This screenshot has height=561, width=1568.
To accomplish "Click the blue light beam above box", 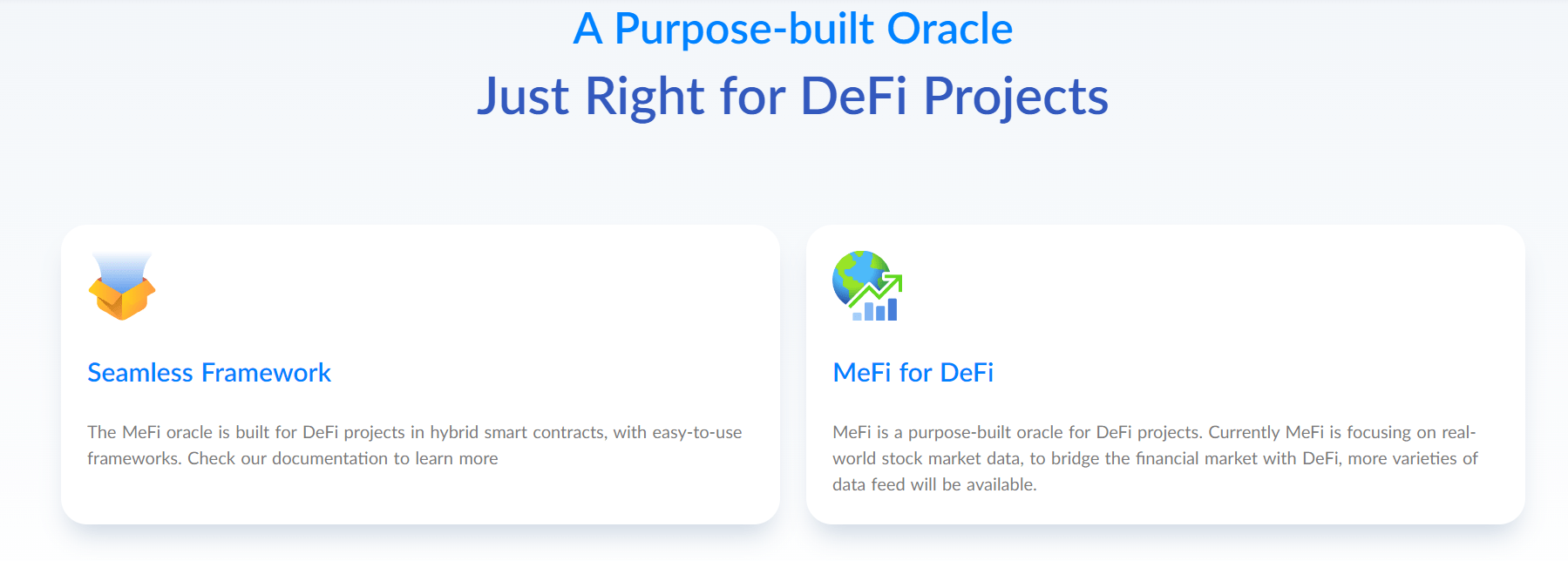I will pos(122,268).
